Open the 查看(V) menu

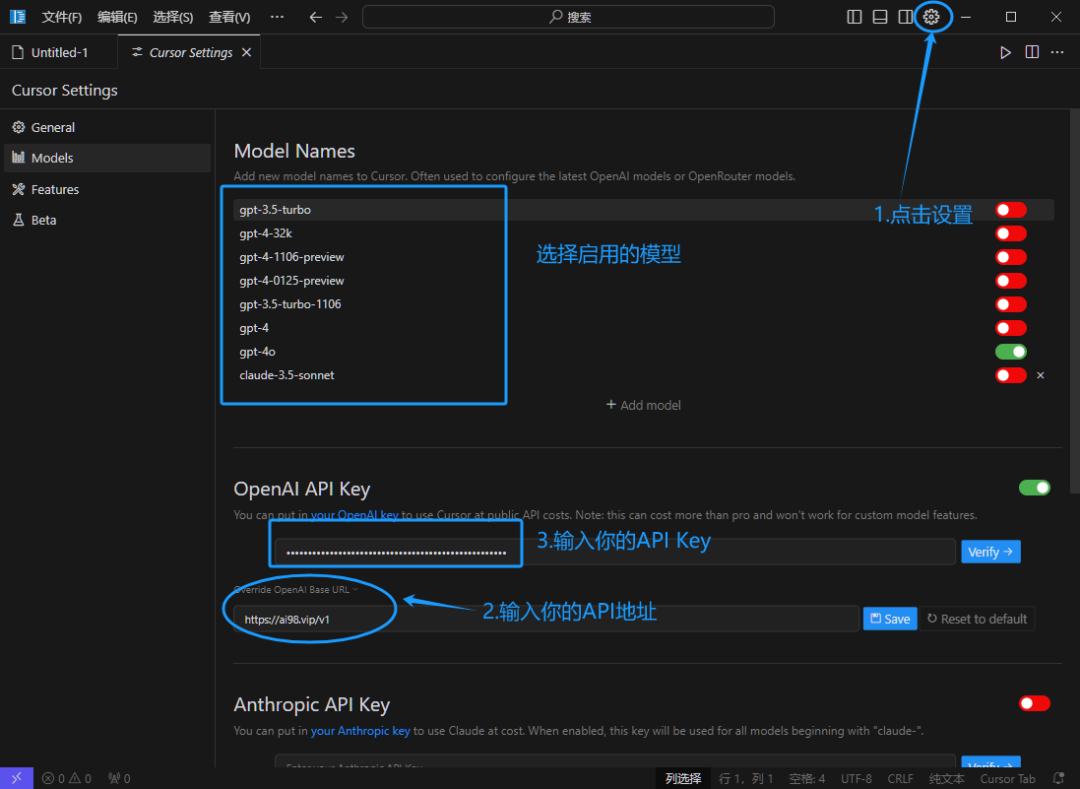(x=229, y=17)
